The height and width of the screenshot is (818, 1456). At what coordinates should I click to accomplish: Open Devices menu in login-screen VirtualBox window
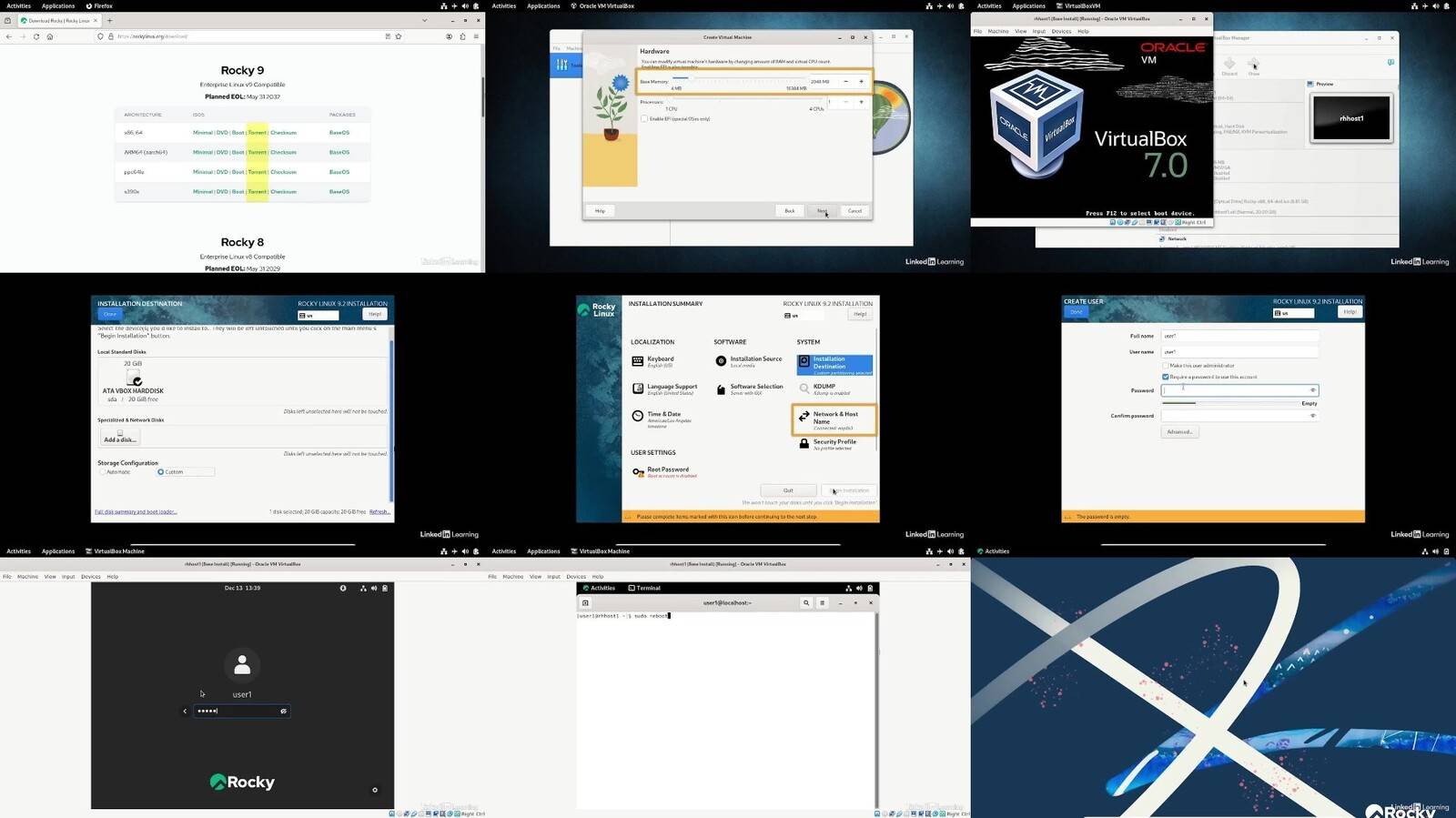(91, 577)
